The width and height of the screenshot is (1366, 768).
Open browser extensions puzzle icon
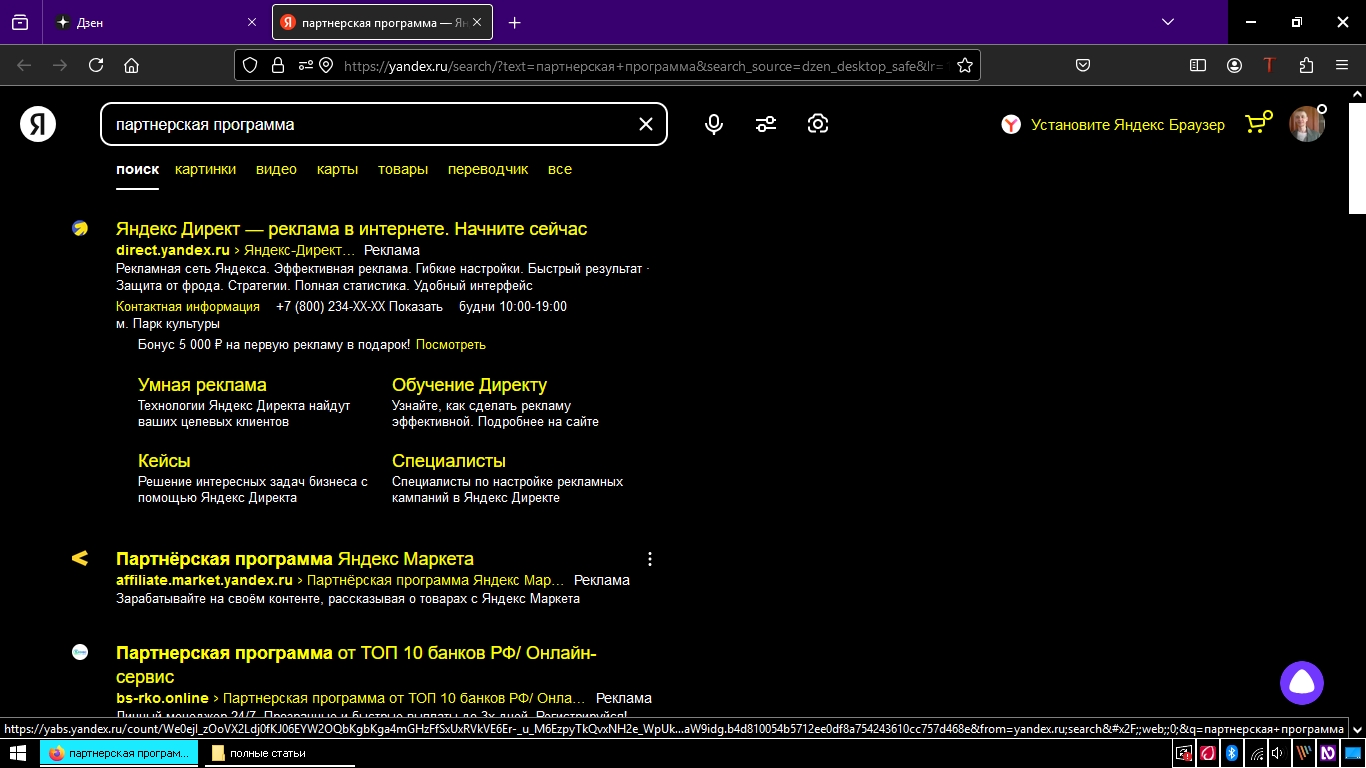click(x=1306, y=65)
